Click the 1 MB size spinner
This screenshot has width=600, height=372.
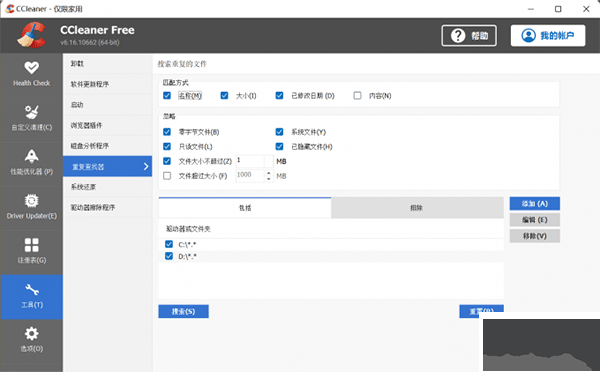pos(269,161)
